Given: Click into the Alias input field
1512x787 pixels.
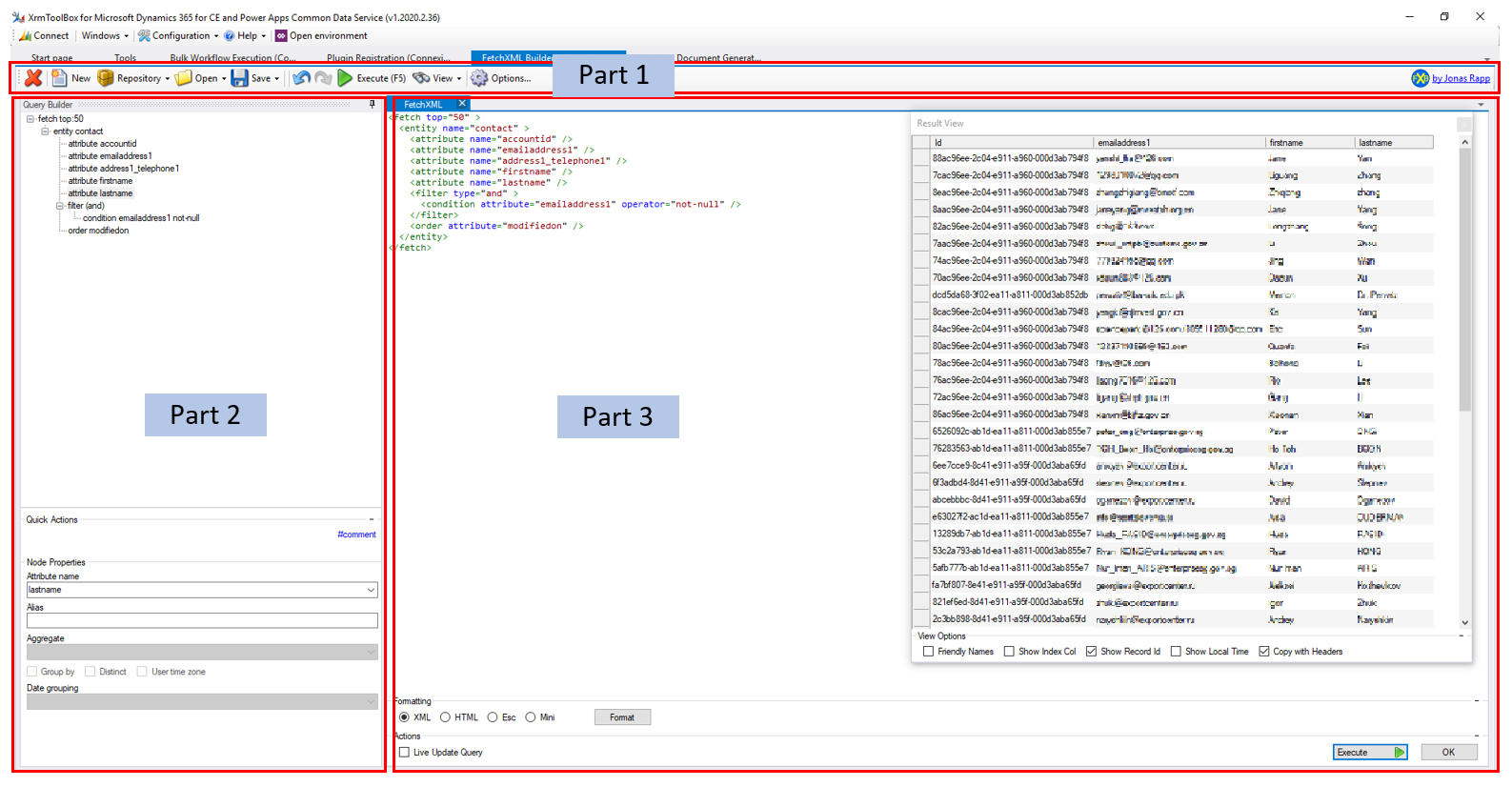Looking at the screenshot, I should click(x=202, y=620).
